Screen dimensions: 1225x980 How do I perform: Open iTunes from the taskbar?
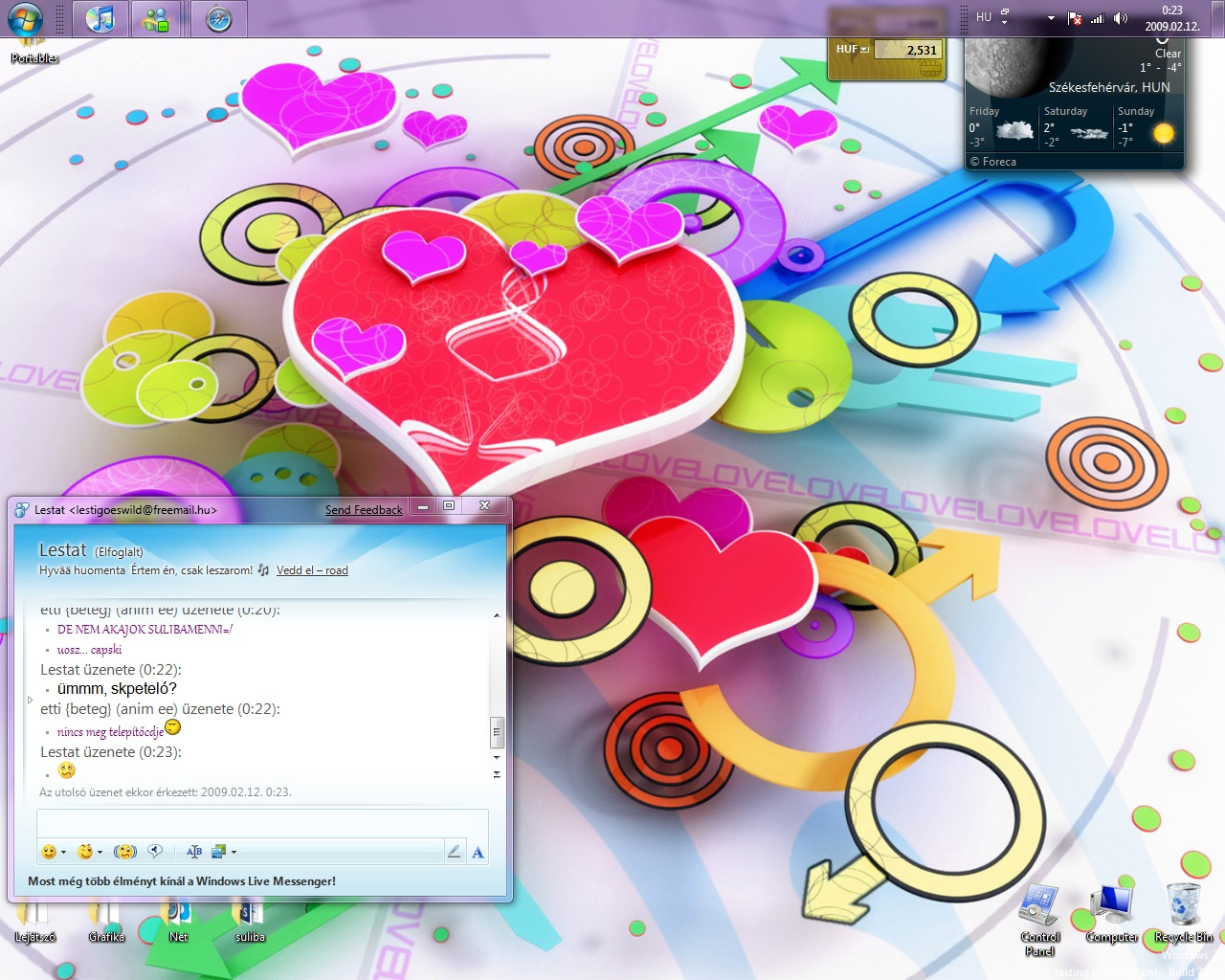100,18
